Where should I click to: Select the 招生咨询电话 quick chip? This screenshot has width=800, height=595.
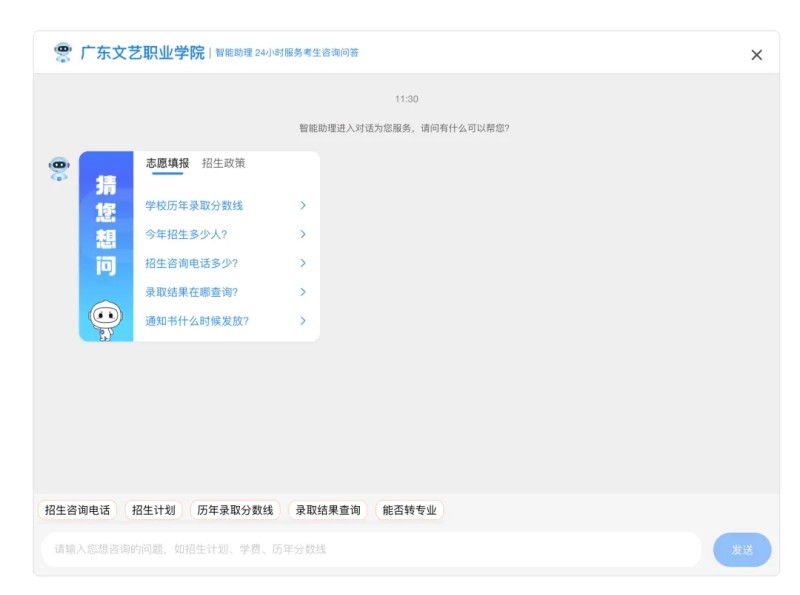[77, 510]
